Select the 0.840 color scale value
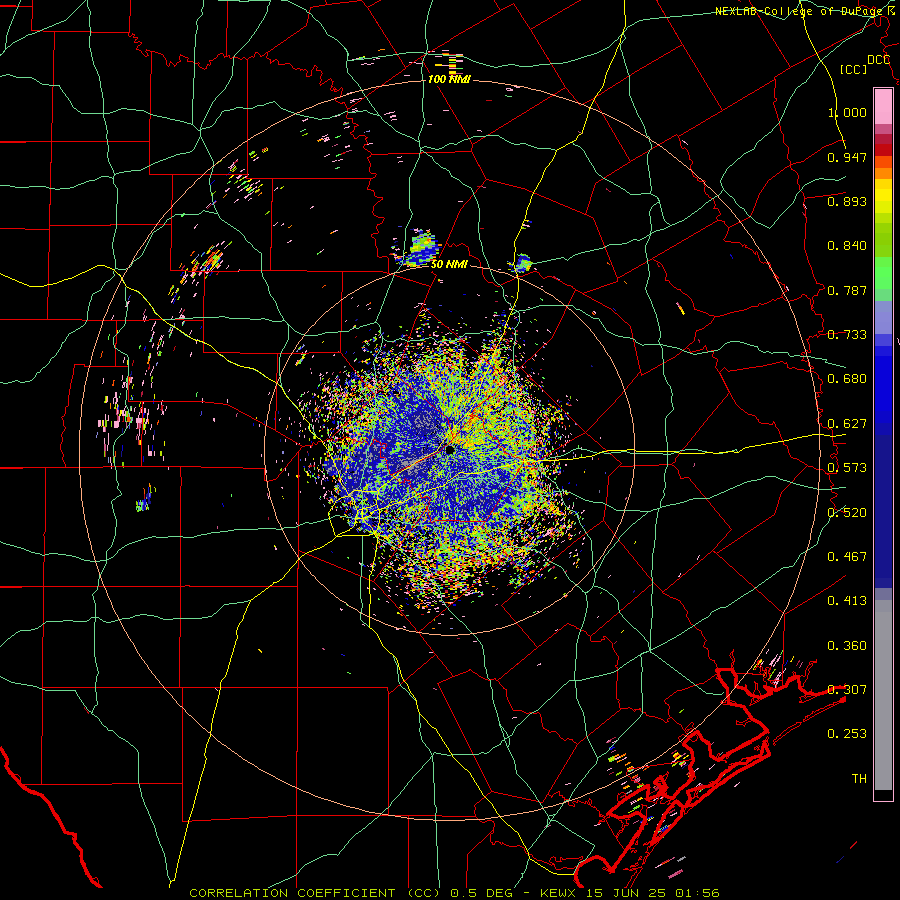This screenshot has height=900, width=900. pyautogui.click(x=847, y=246)
